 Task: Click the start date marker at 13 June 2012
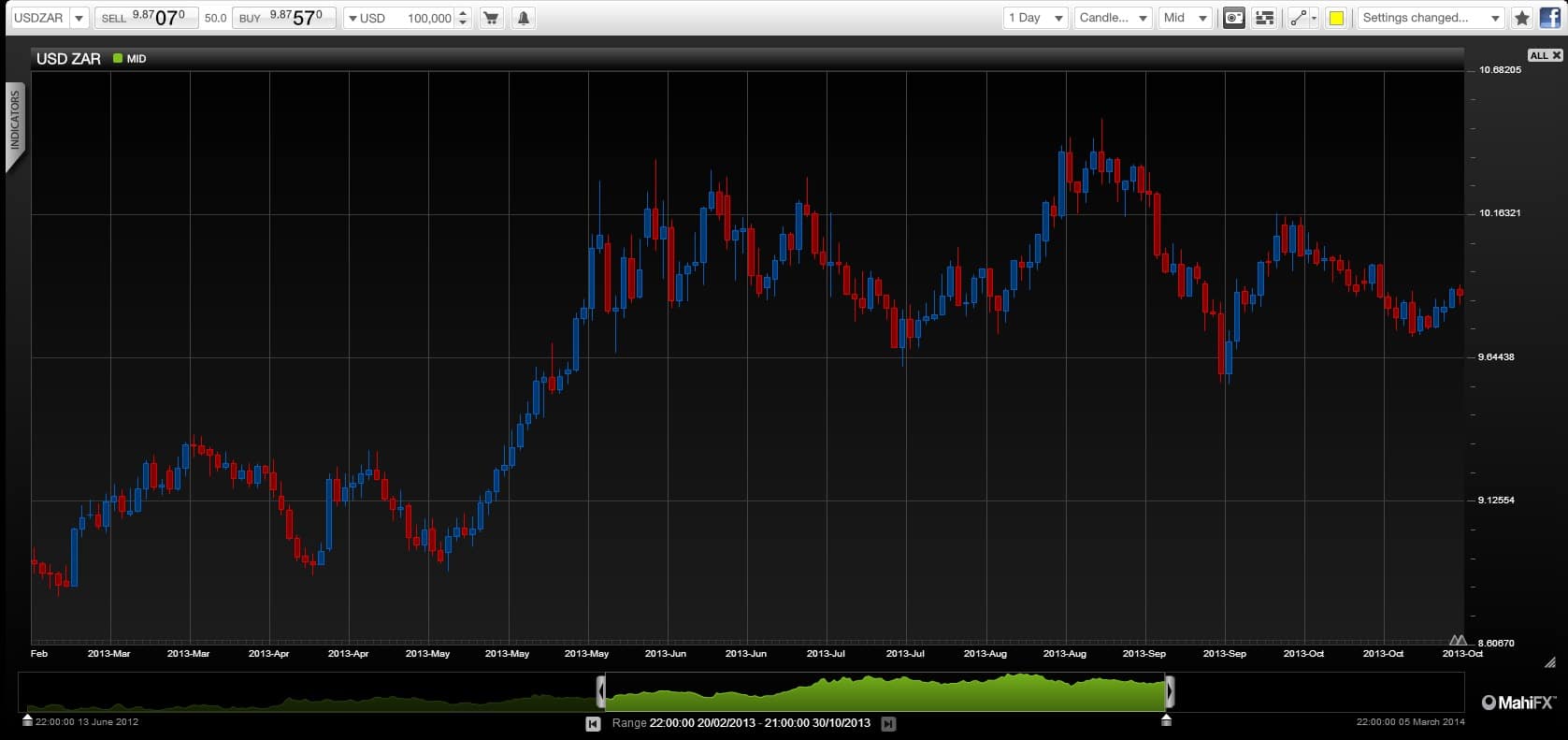point(27,720)
